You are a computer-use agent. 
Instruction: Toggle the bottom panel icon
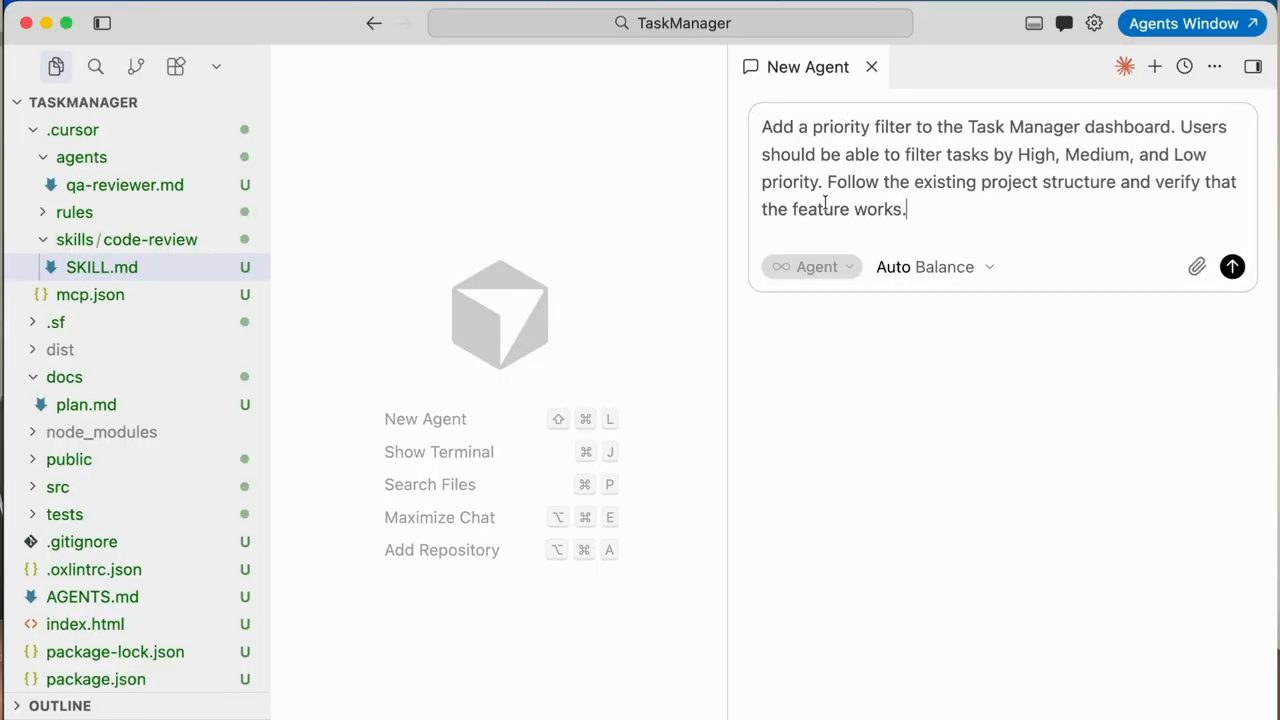(1034, 23)
